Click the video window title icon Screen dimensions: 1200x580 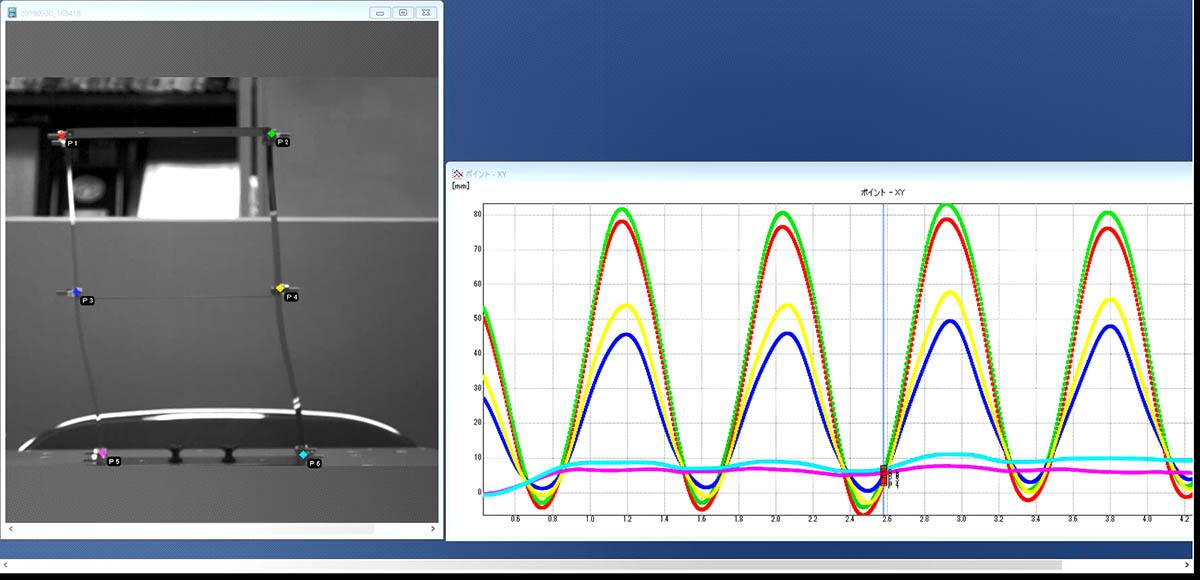pyautogui.click(x=13, y=12)
